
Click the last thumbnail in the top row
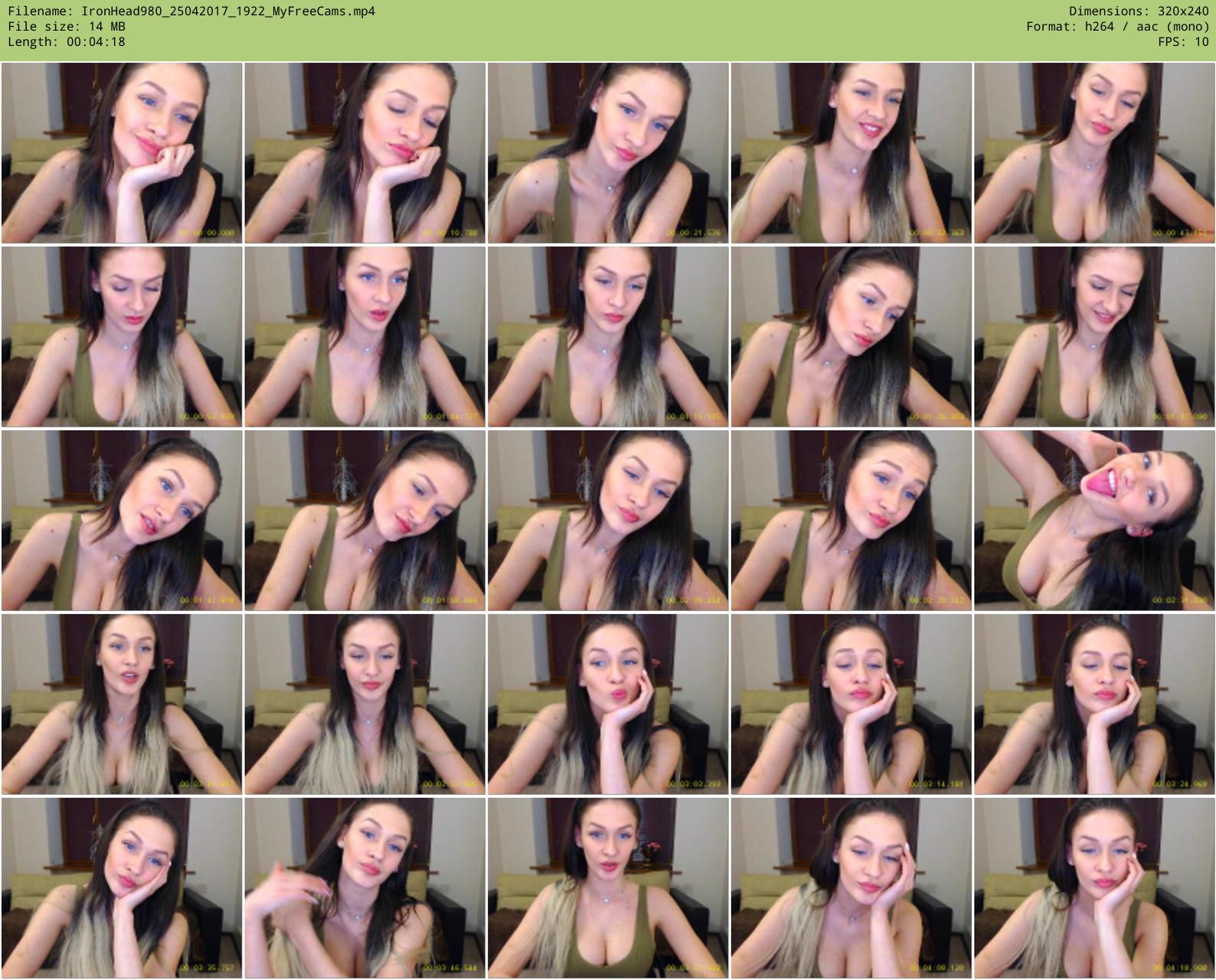1094,153
